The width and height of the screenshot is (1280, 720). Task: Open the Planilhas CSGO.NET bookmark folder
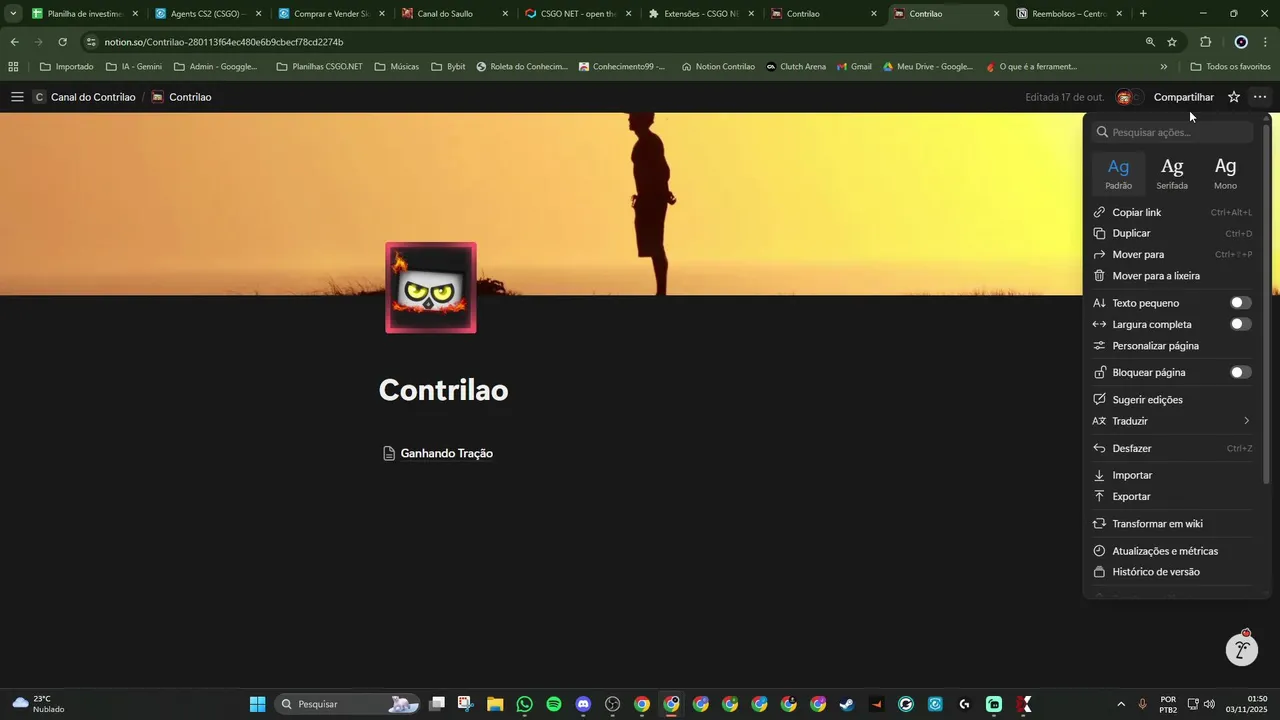318,67
